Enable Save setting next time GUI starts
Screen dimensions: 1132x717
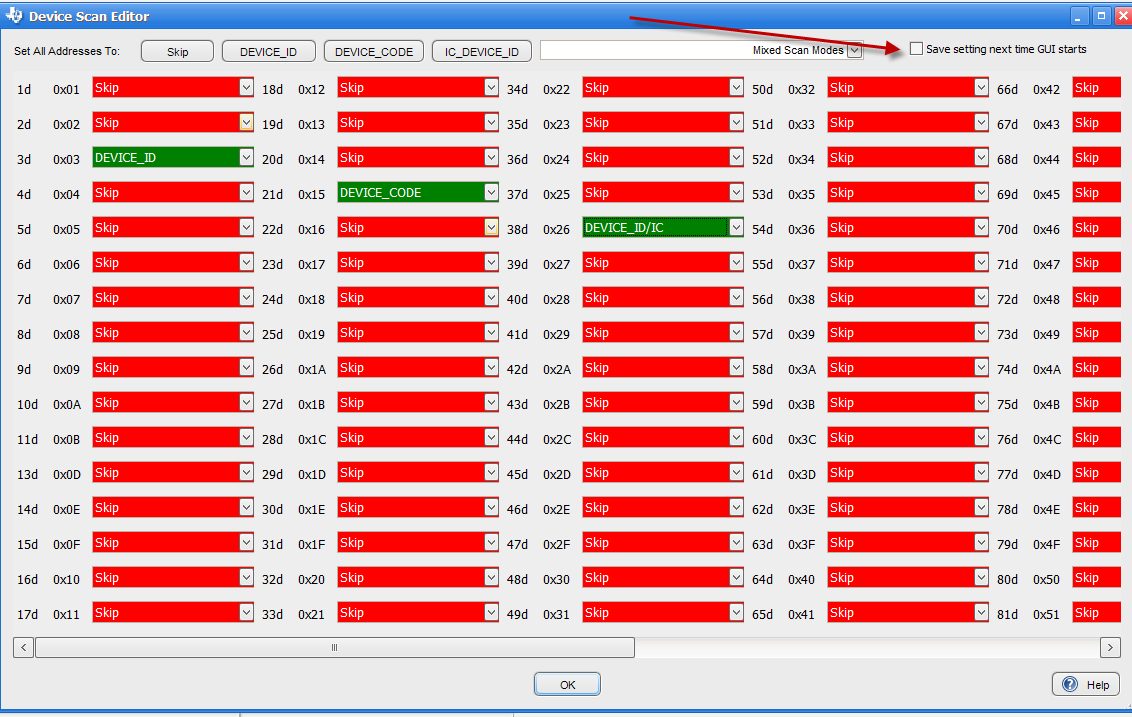tap(916, 48)
